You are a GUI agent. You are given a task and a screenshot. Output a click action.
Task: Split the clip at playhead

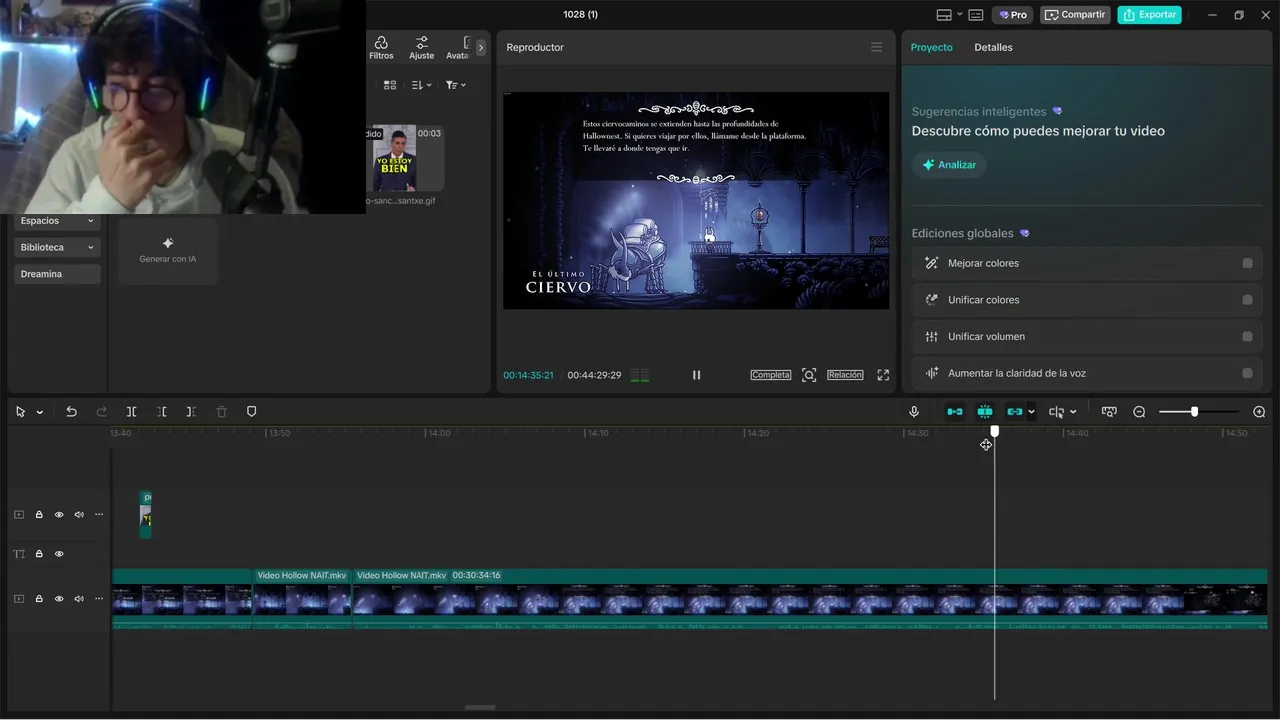coord(131,412)
